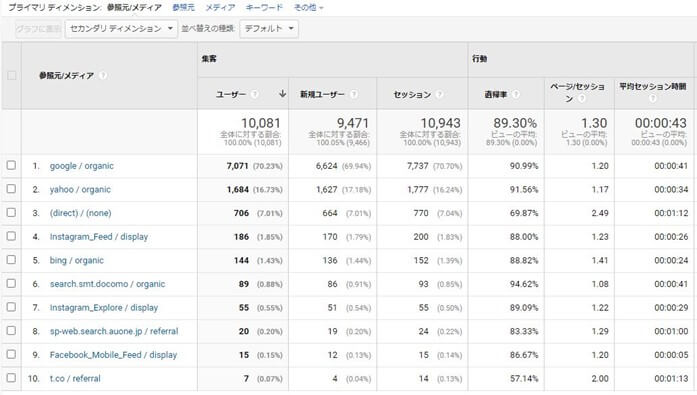Switch primary dimension to キーワード
The height and width of the screenshot is (395, 697).
click(264, 8)
